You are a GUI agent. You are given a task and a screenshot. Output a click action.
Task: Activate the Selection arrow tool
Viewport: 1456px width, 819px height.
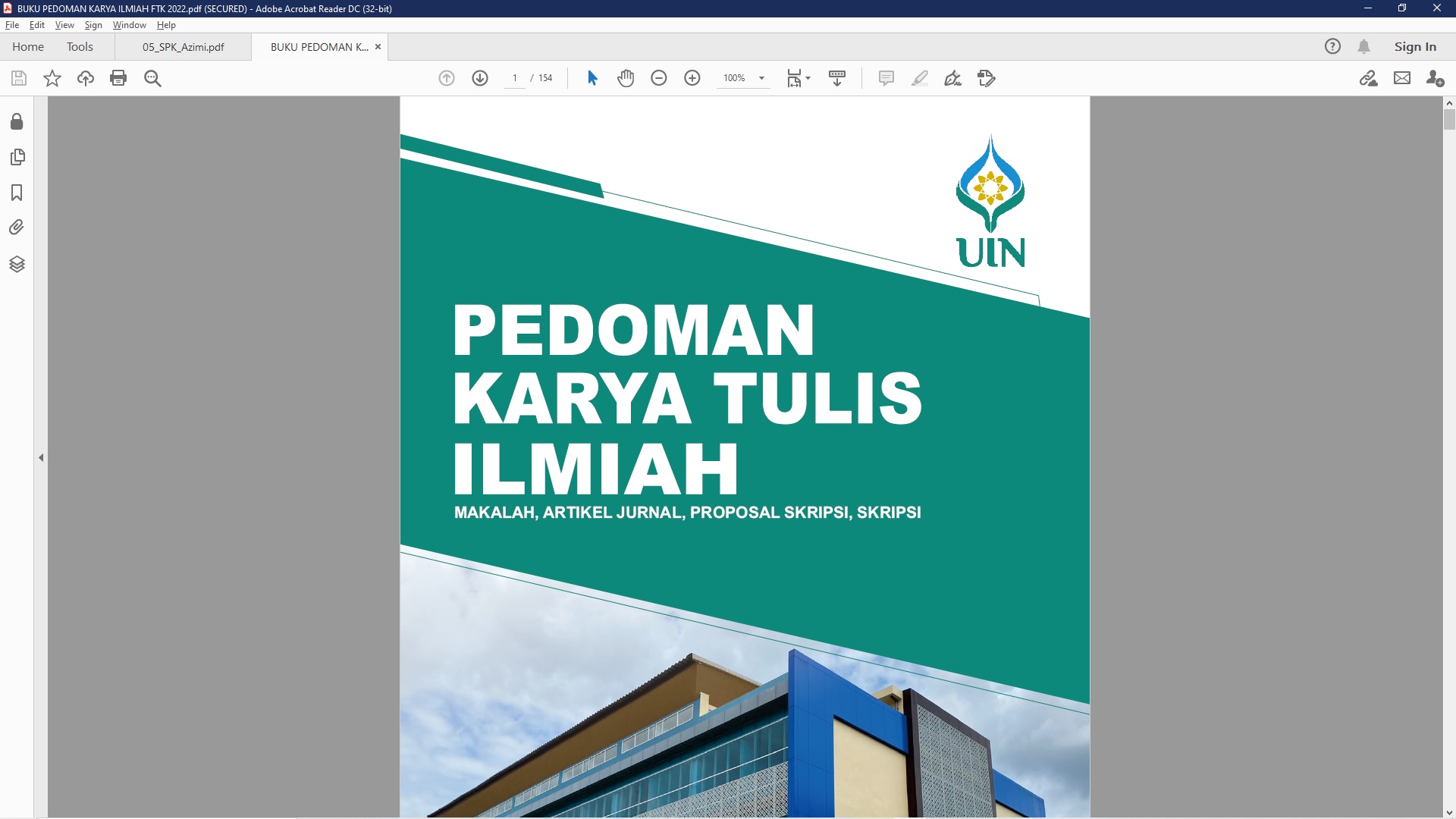[592, 78]
